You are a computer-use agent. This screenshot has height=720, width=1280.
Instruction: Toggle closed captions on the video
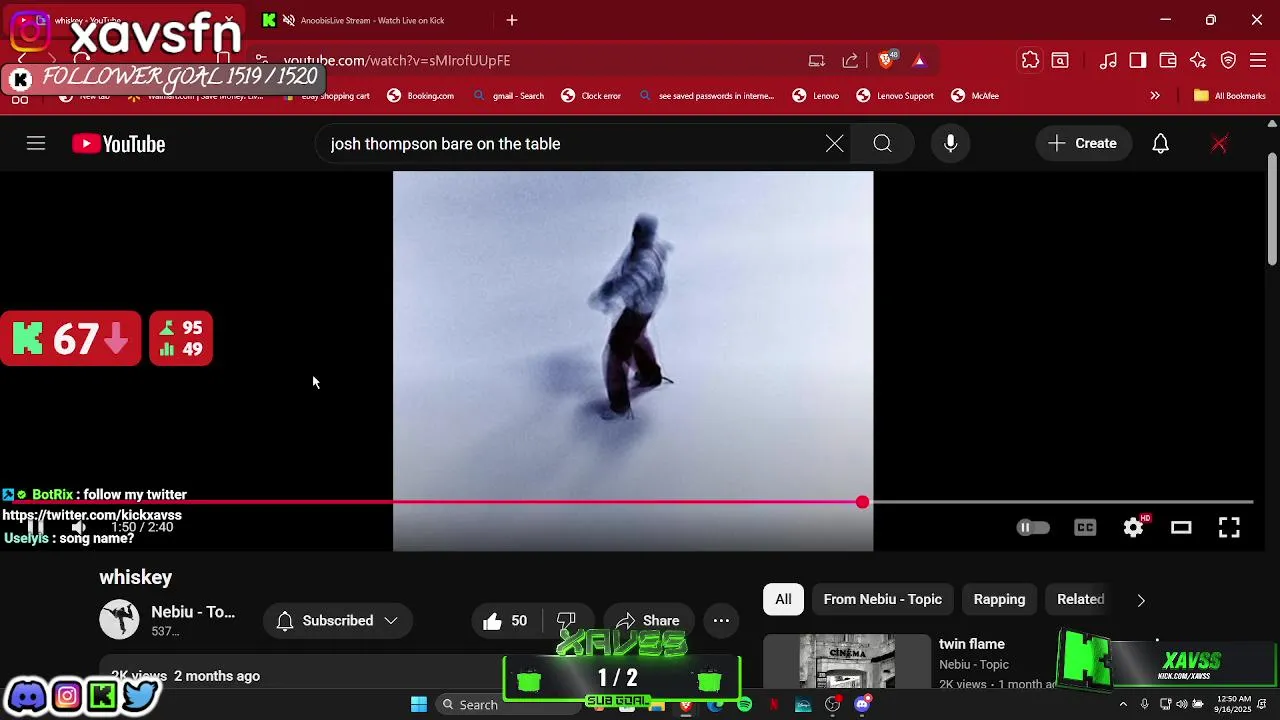coord(1085,527)
